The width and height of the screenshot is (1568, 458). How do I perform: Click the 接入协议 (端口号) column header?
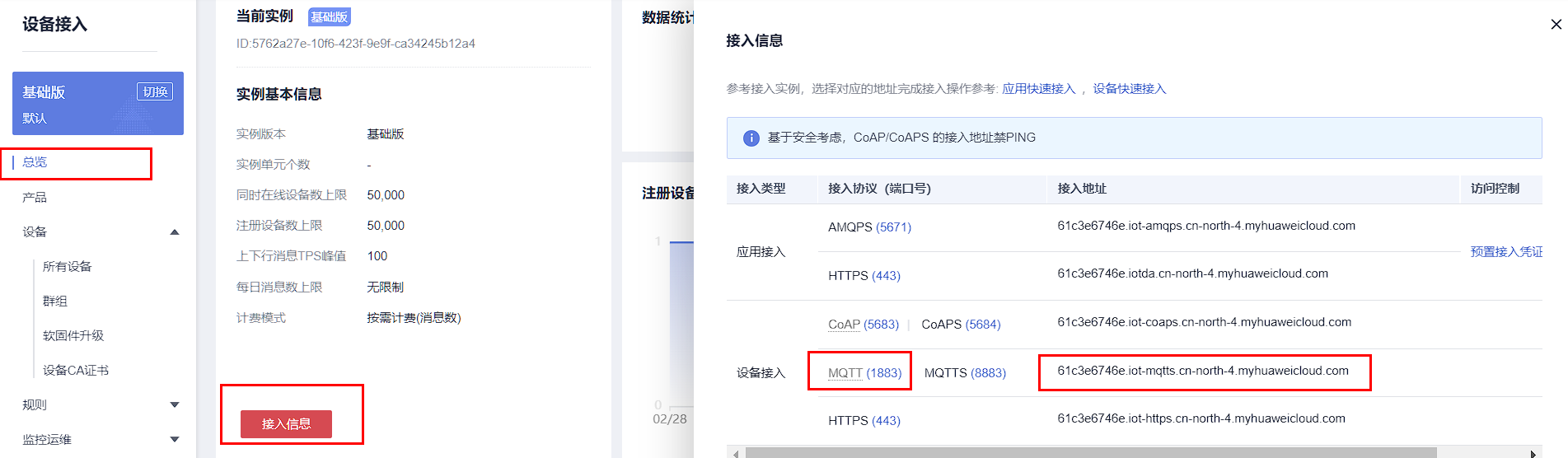tap(879, 189)
